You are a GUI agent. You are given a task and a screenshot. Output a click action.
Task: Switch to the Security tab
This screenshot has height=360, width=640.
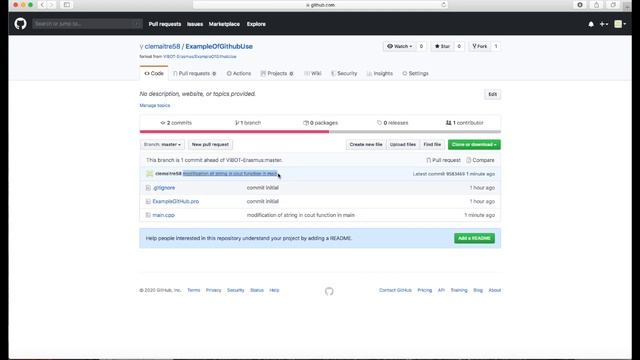[x=344, y=73]
